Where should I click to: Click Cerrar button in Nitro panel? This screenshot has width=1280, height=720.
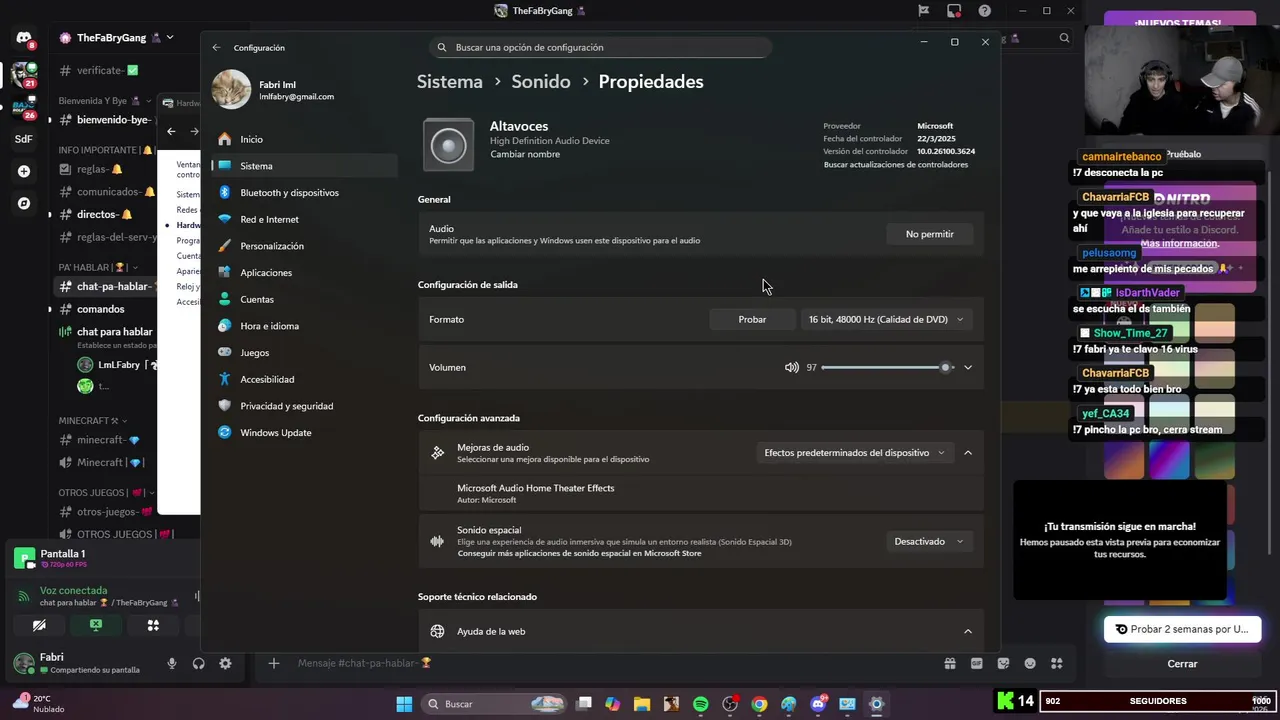(x=1182, y=664)
